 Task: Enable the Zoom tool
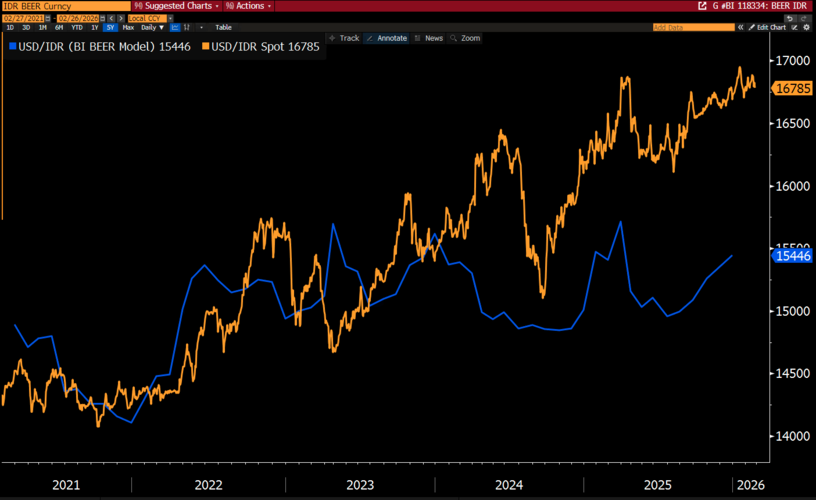(x=465, y=38)
